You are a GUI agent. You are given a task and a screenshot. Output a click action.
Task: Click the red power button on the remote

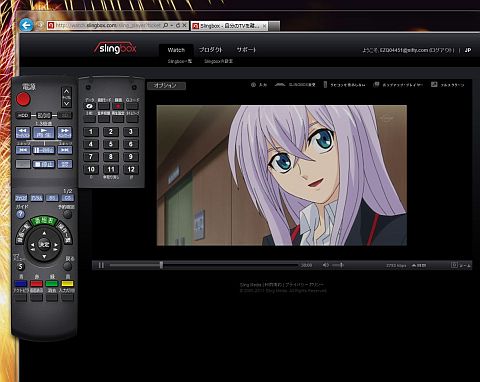click(x=23, y=99)
